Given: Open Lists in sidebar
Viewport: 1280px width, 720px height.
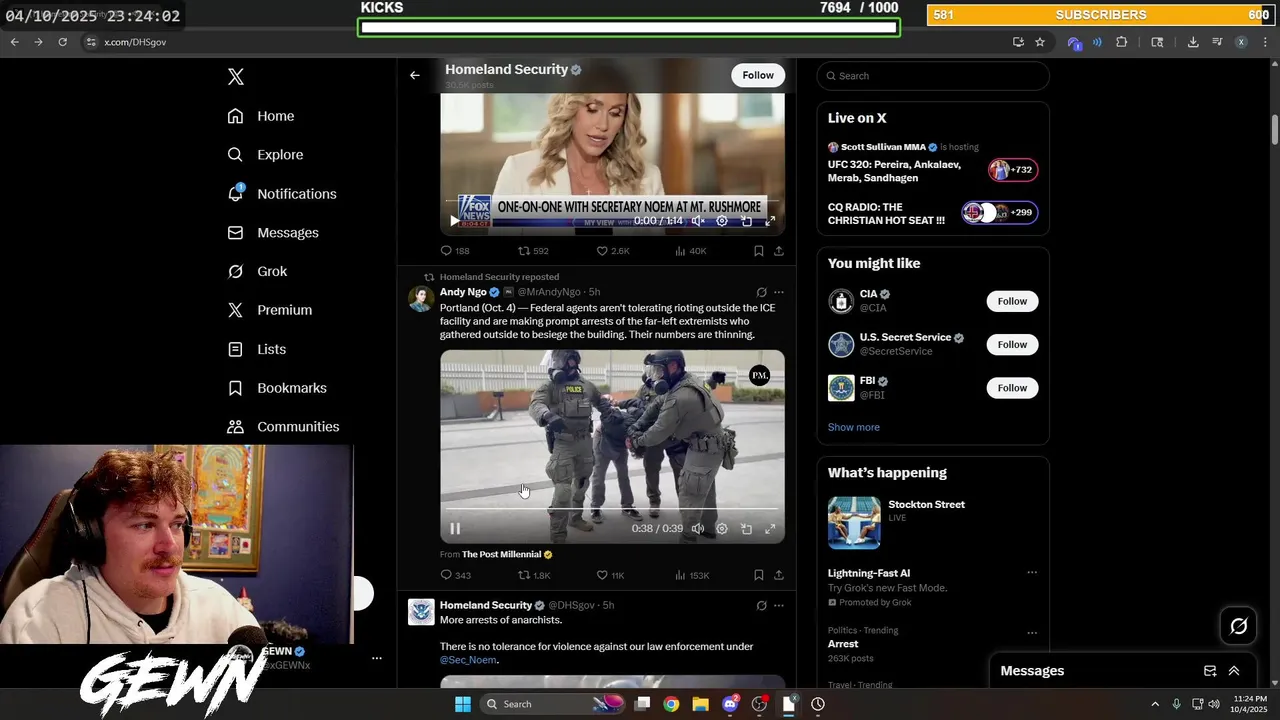Looking at the screenshot, I should [257, 349].
